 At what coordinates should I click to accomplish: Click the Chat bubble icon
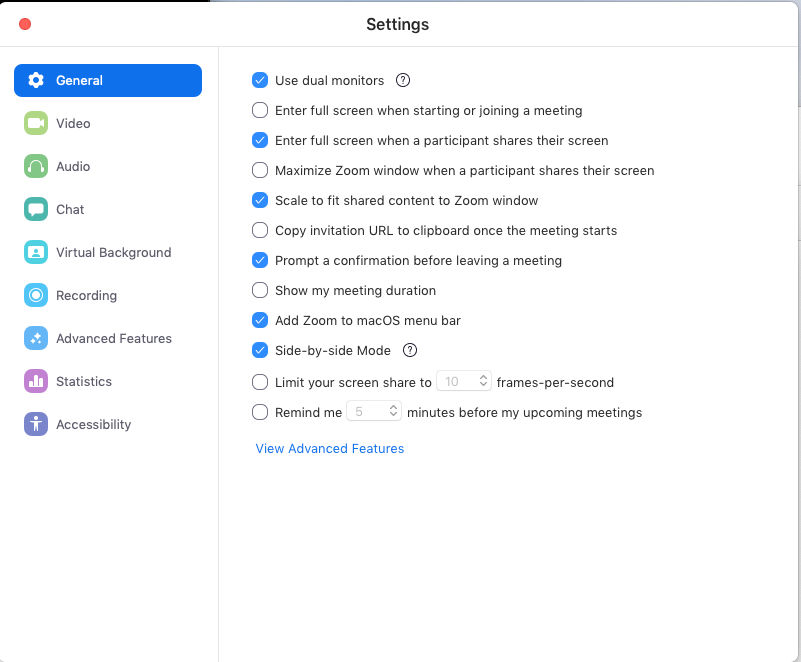36,210
